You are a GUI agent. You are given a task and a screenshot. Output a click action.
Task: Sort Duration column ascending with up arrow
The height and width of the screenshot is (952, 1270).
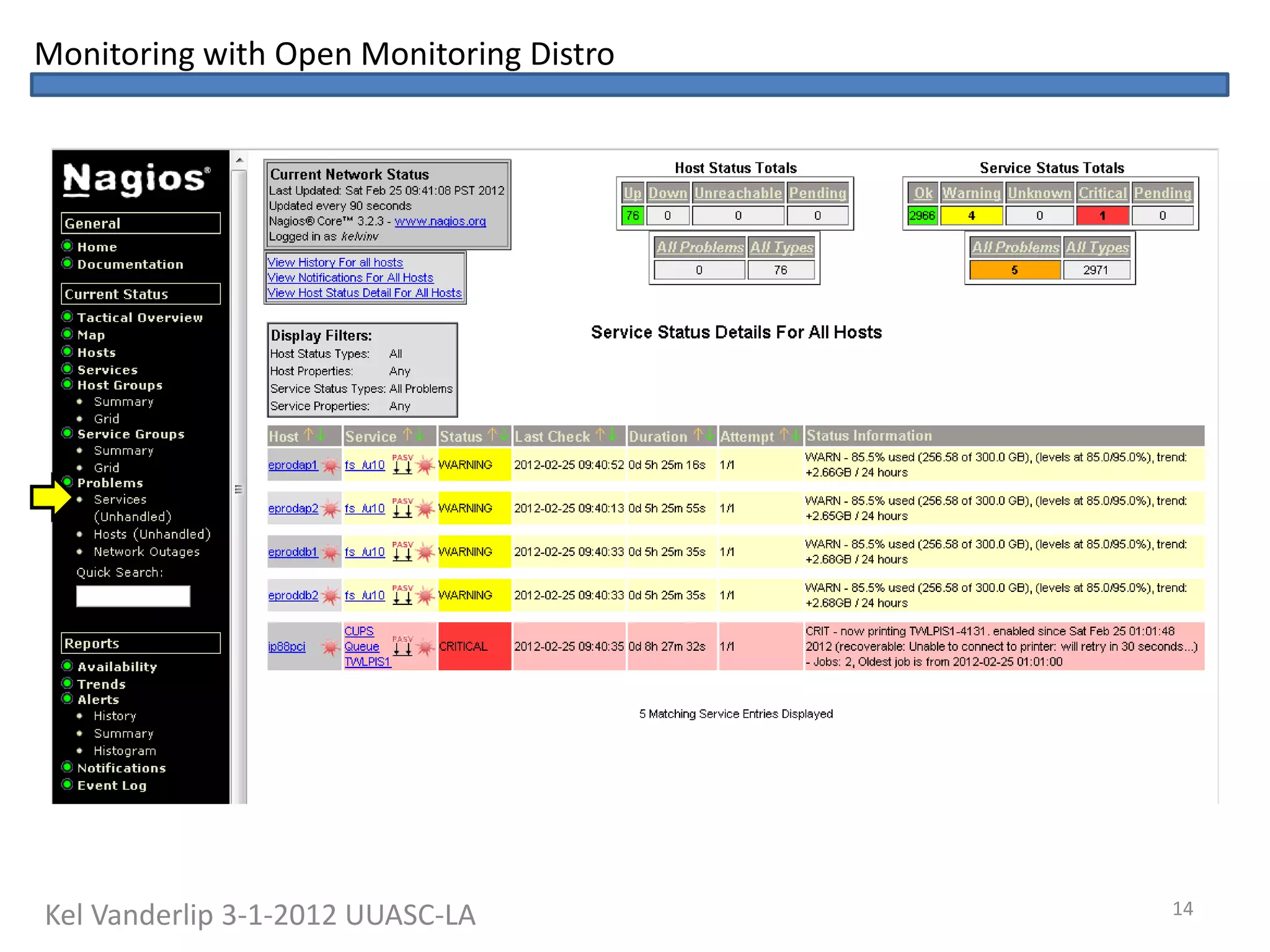pos(698,436)
